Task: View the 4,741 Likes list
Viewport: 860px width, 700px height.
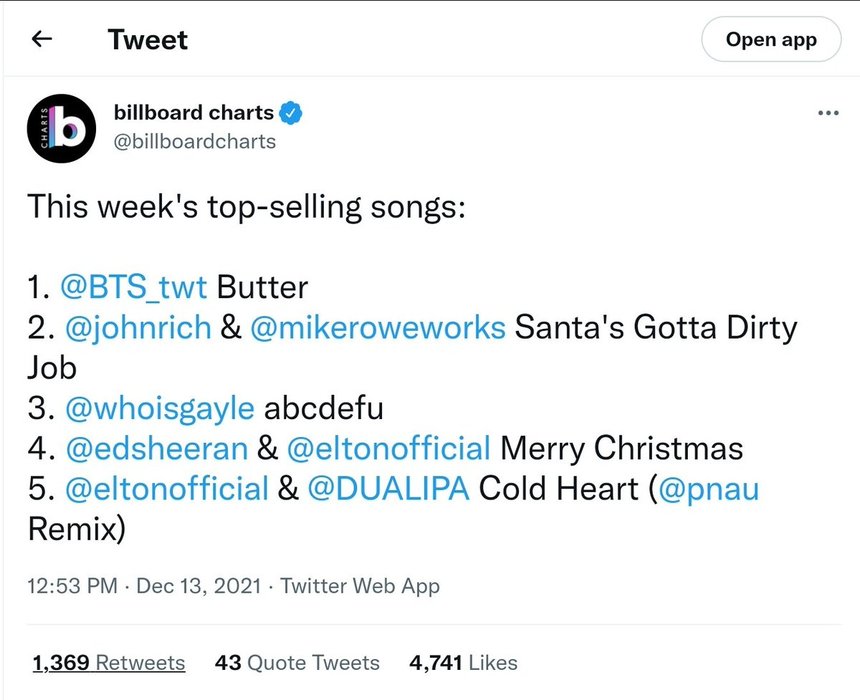Action: tap(463, 663)
